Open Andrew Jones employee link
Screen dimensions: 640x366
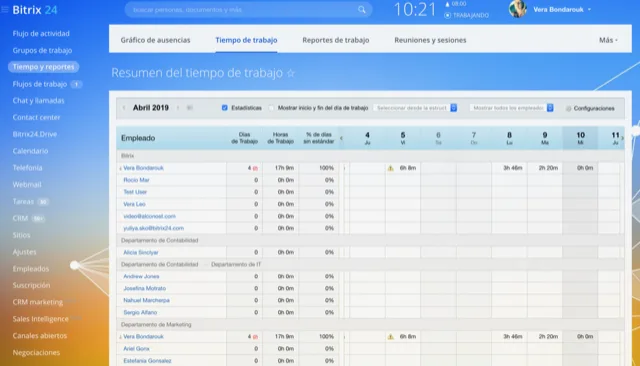[141, 276]
